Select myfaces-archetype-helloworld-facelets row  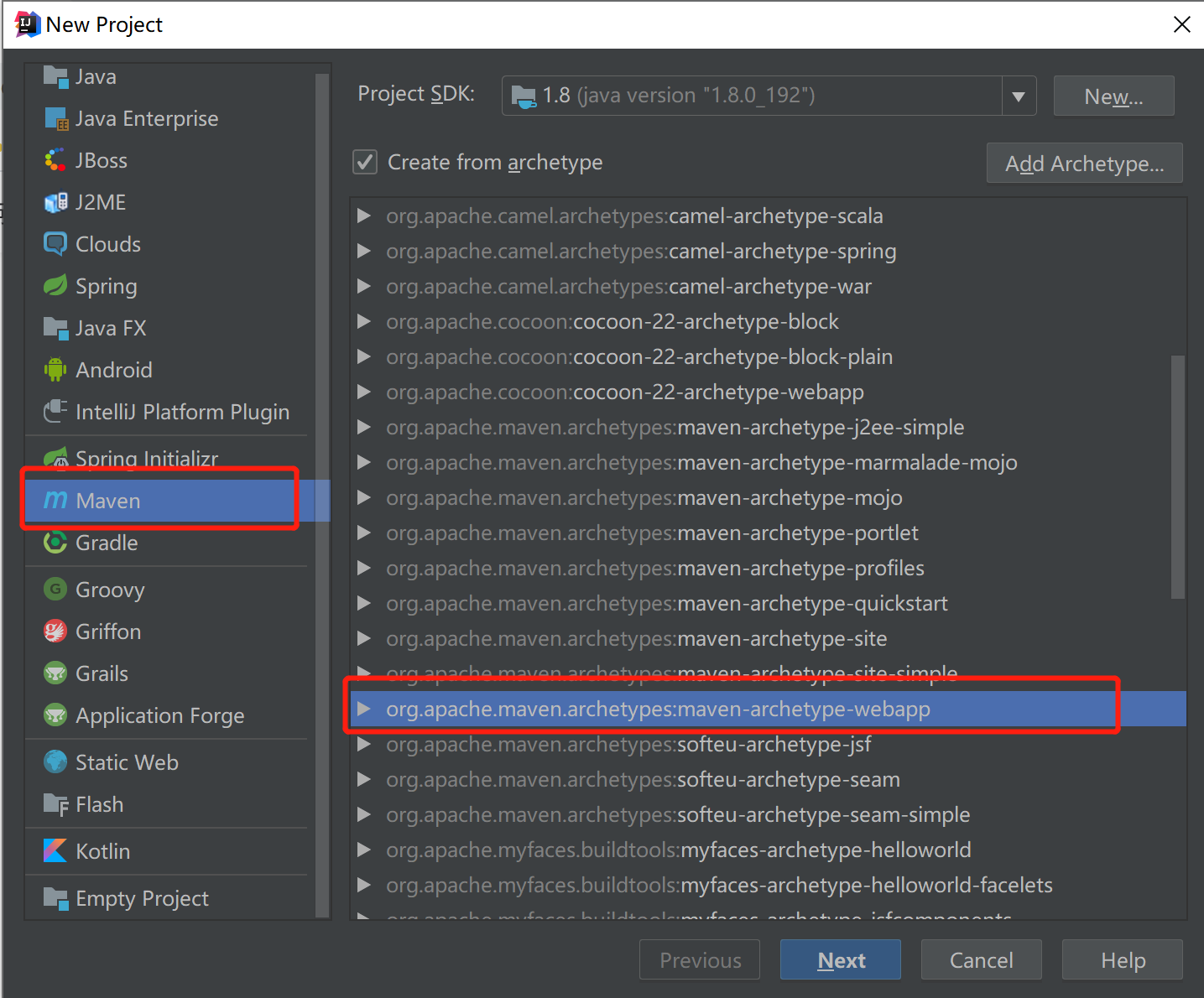point(768,885)
